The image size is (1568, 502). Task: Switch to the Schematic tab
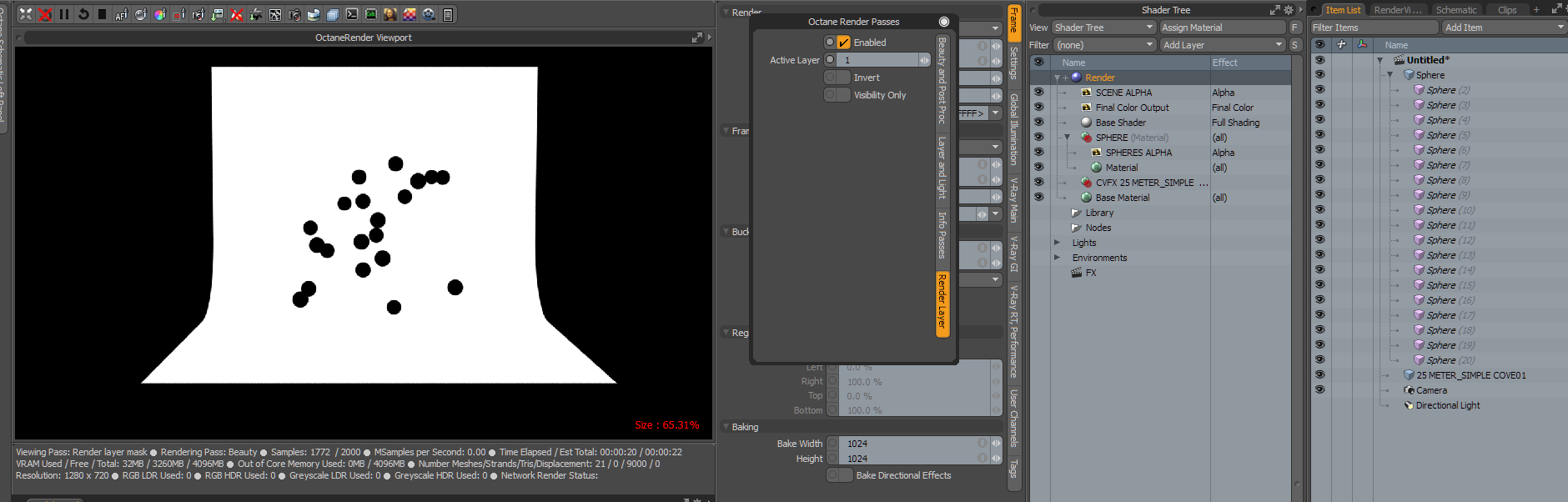tap(1456, 10)
